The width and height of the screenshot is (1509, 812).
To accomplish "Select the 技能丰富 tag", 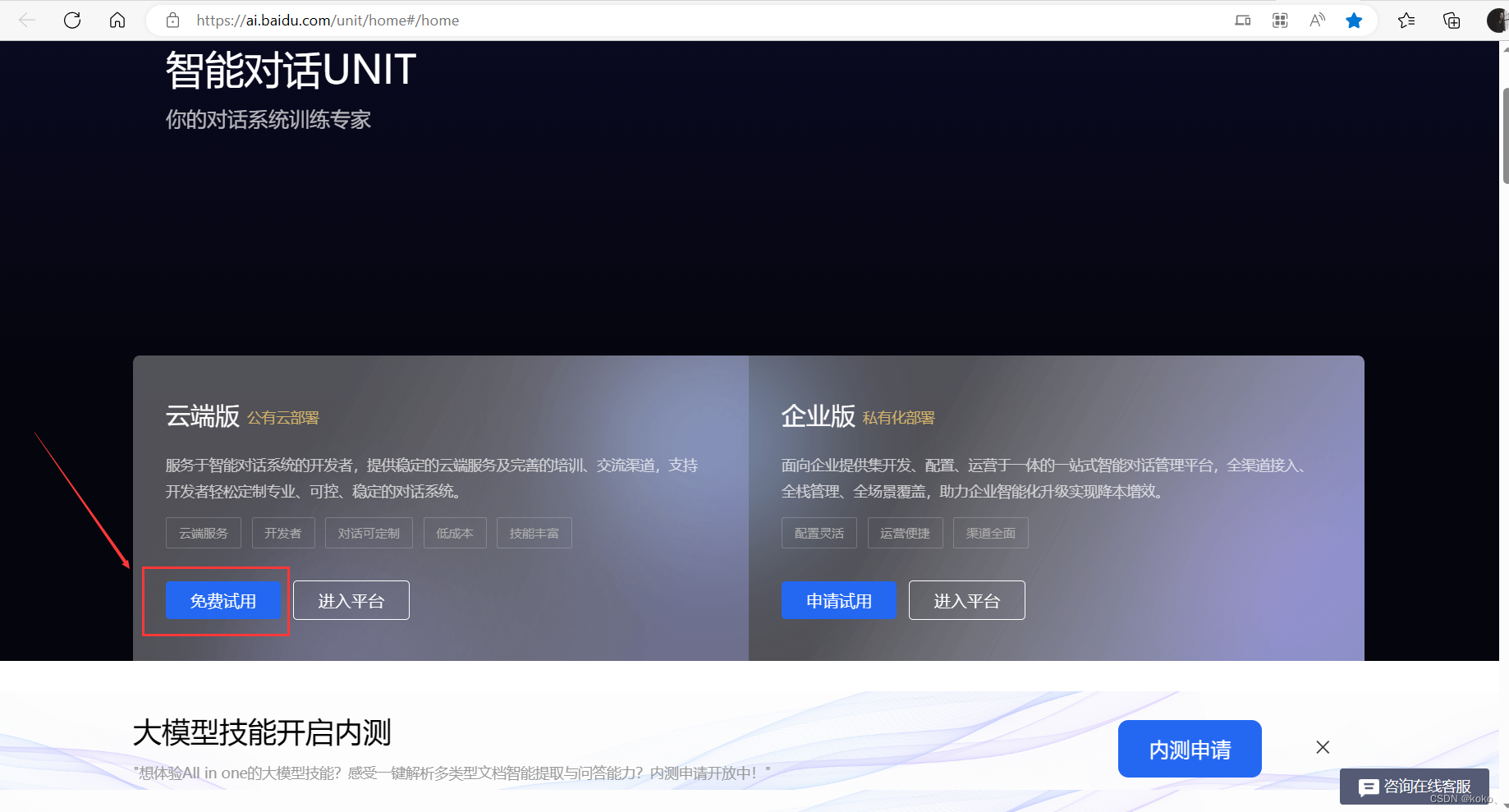I will (534, 533).
